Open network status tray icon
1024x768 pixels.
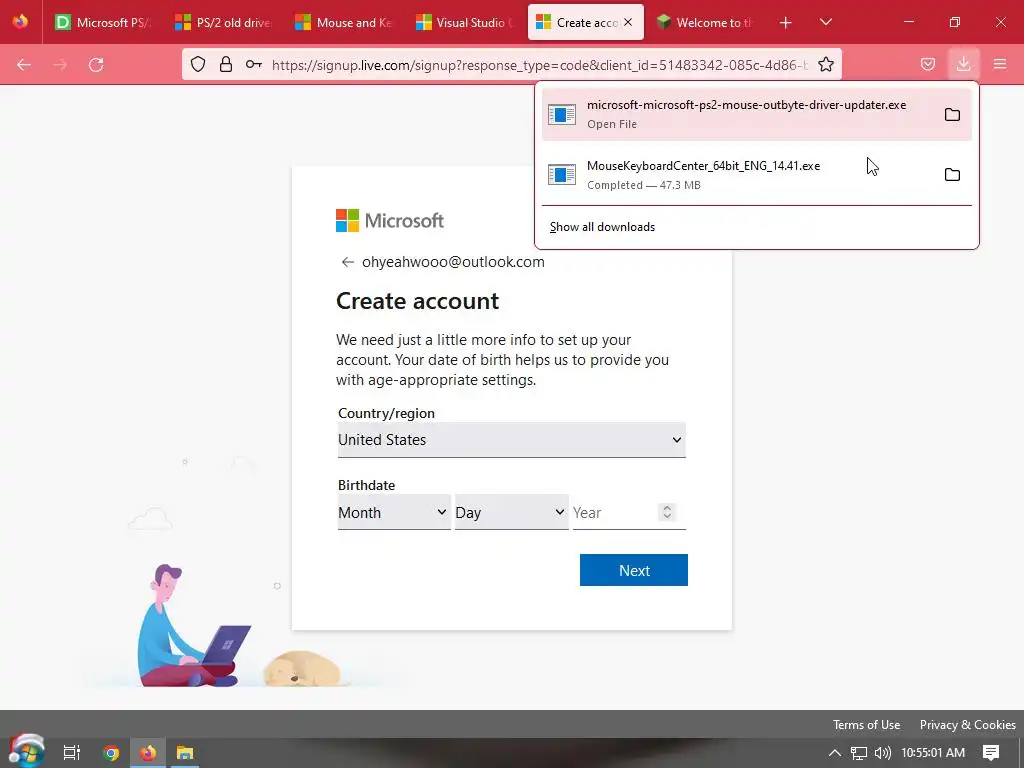[x=859, y=752]
